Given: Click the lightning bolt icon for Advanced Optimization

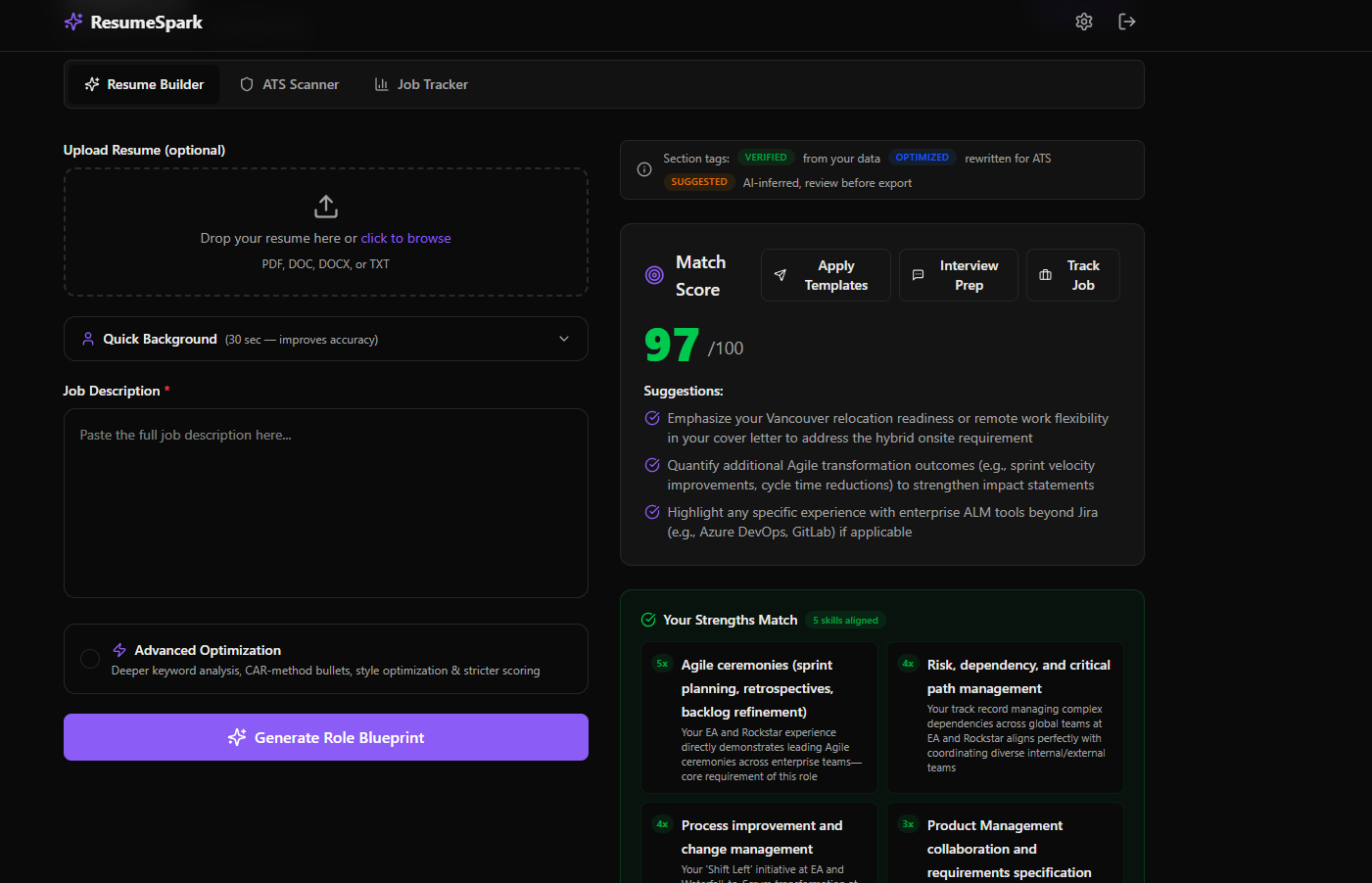Looking at the screenshot, I should point(119,650).
